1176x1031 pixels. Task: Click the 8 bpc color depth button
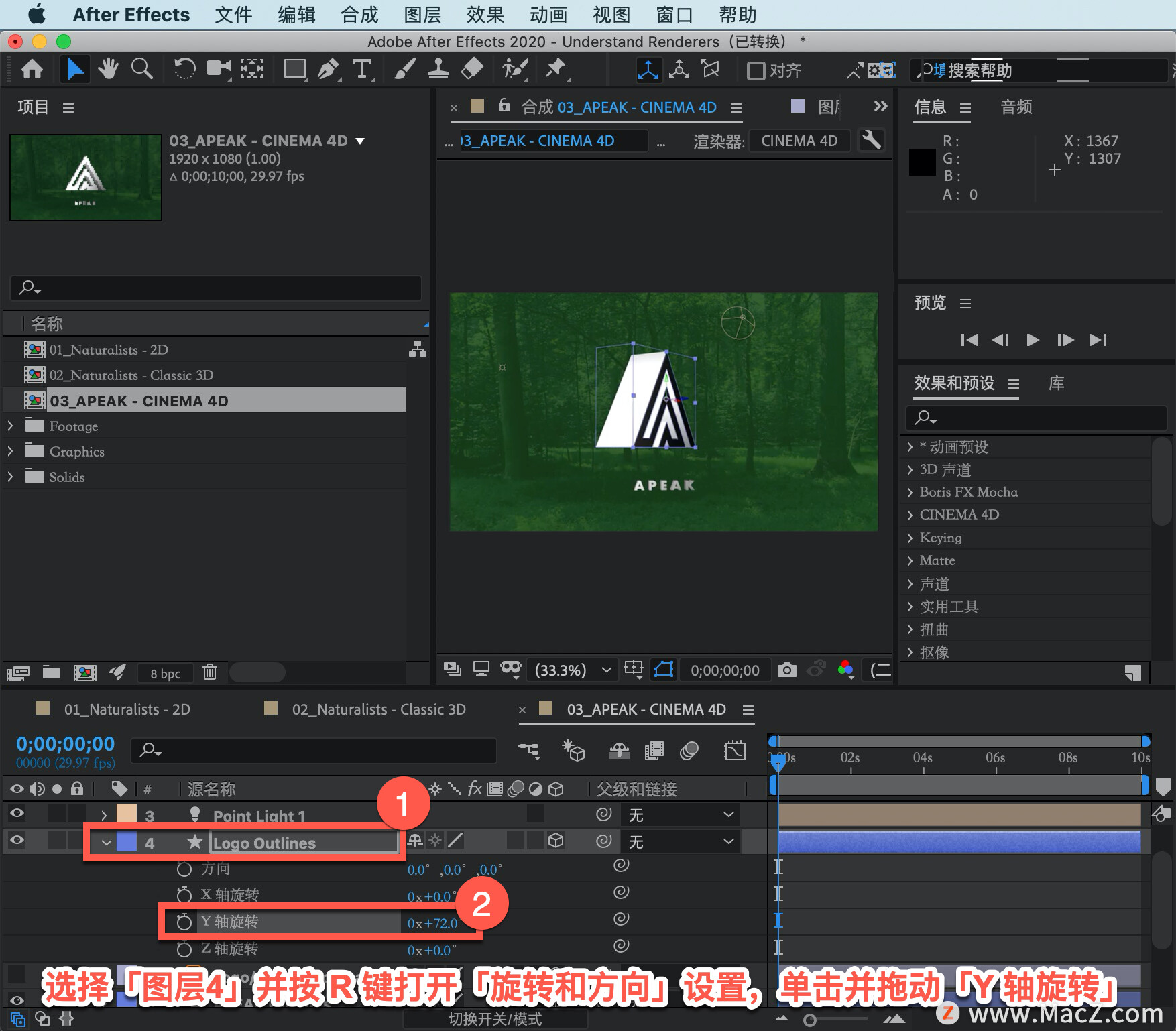tap(166, 674)
